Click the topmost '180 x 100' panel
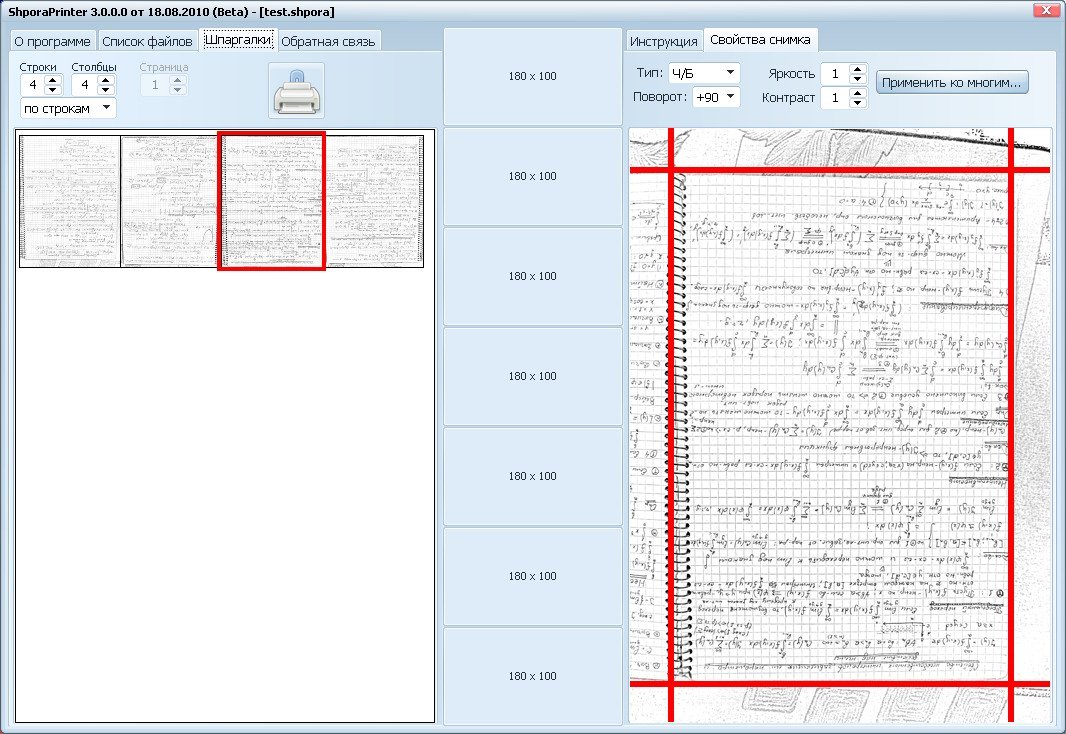This screenshot has height=734, width=1066. [x=533, y=76]
